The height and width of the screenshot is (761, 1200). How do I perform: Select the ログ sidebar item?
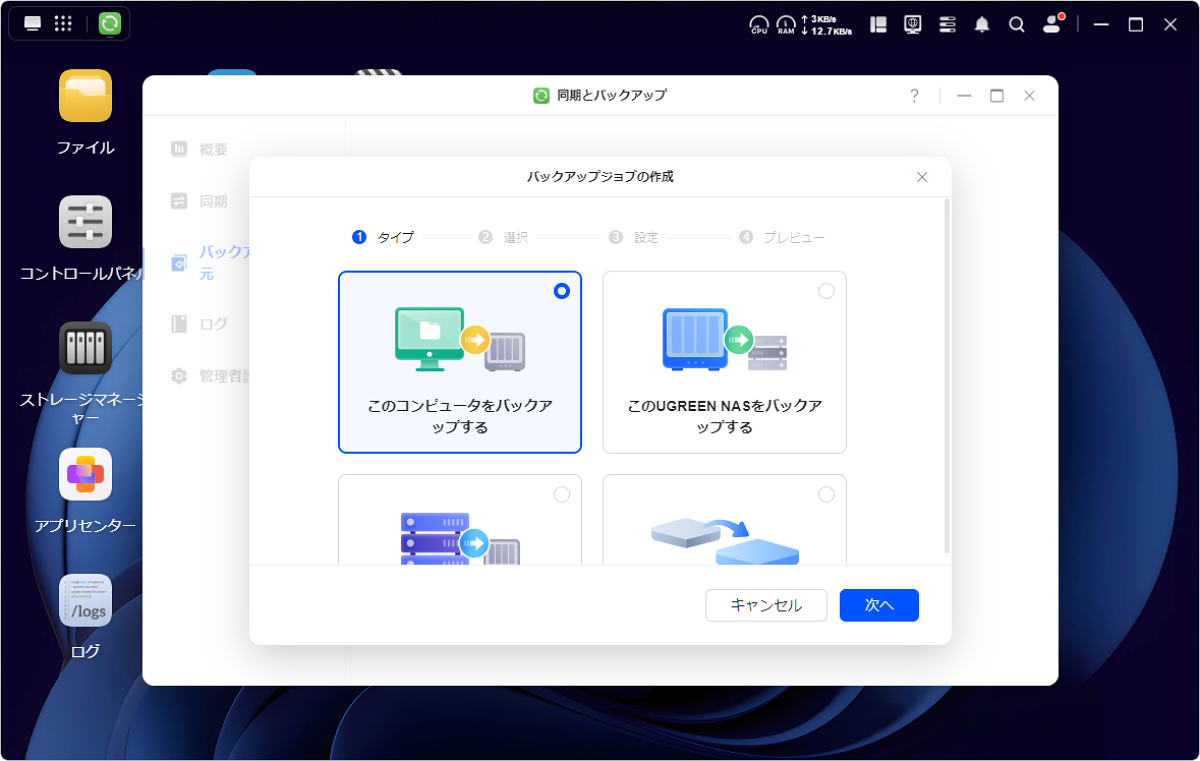[200, 324]
